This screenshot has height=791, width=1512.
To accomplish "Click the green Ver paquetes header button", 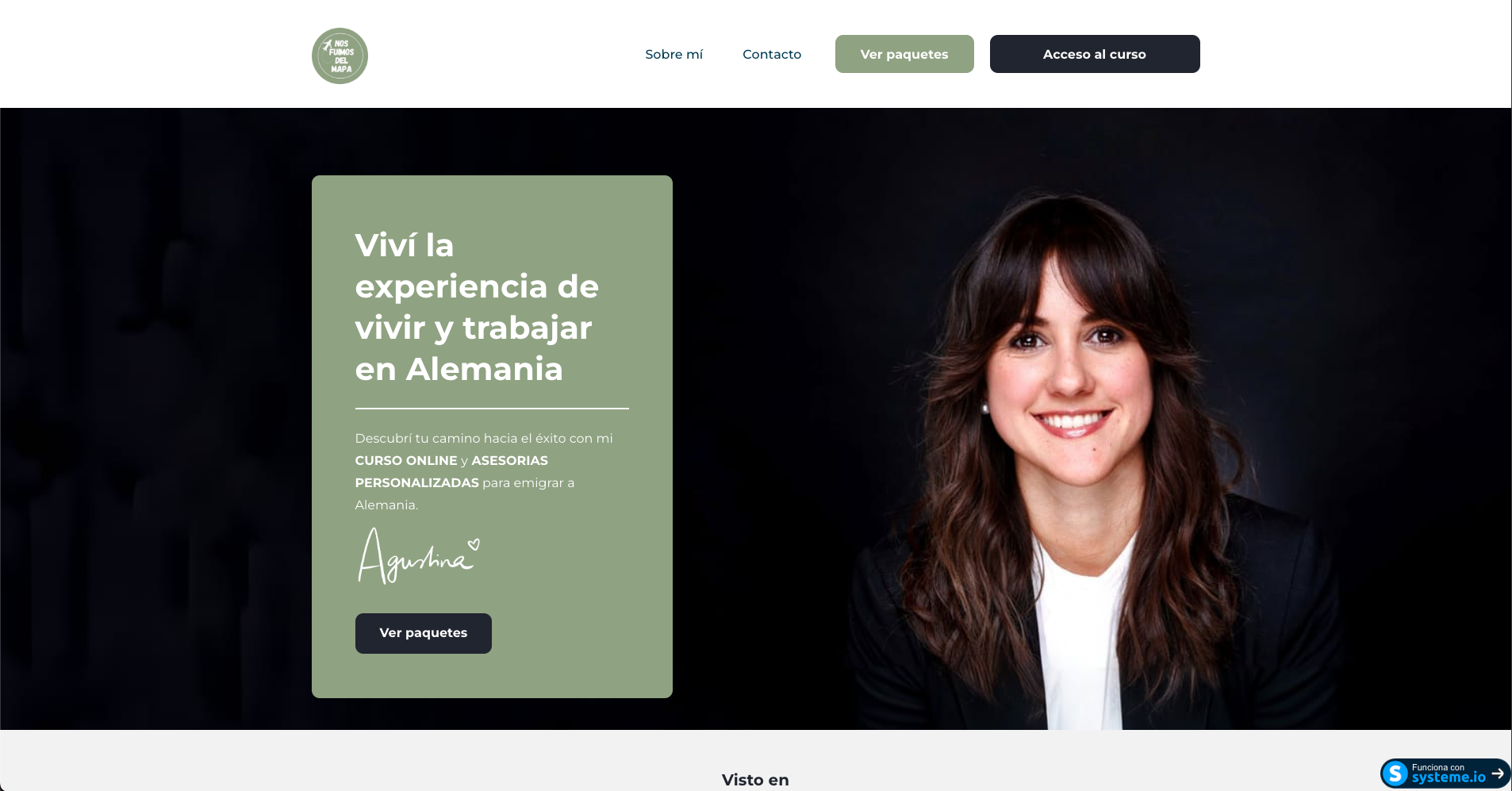I will [x=904, y=54].
